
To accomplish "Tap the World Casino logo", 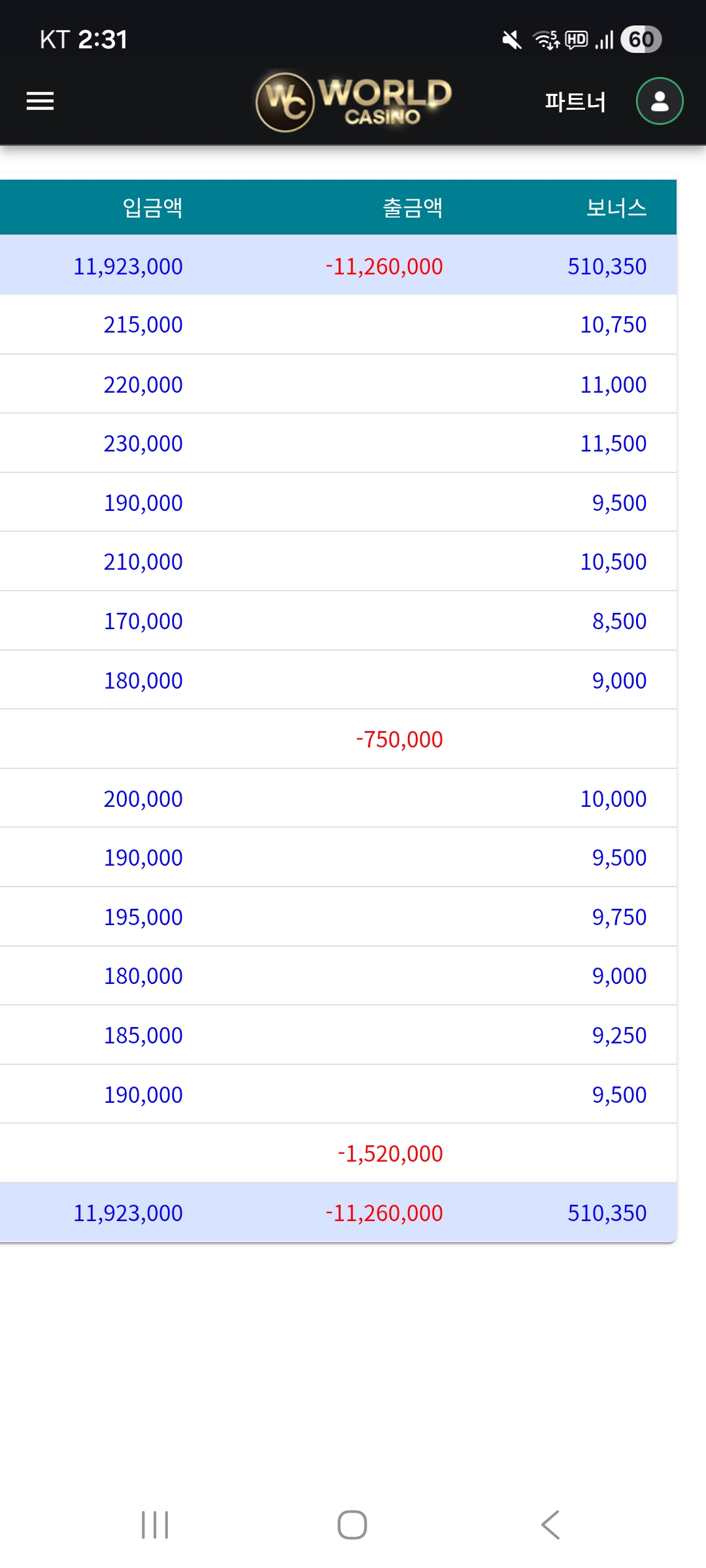I will coord(354,101).
